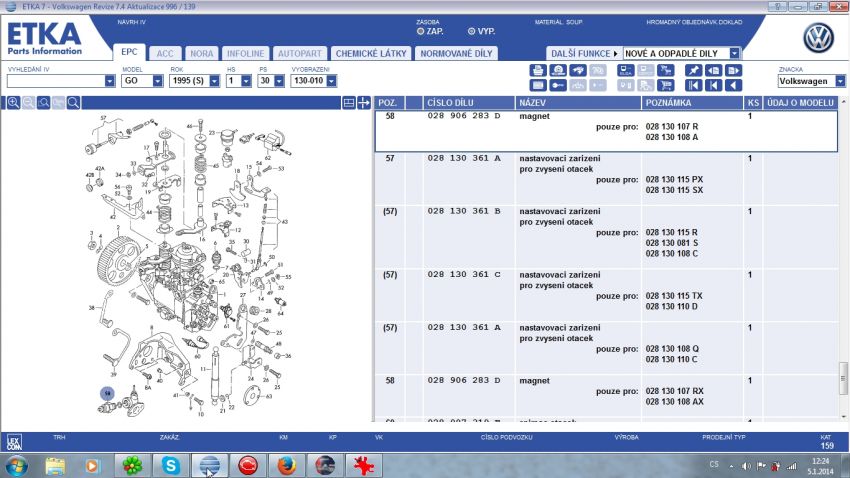Click the move-divider arrow icon
Screen dimensions: 850x478
[364, 102]
